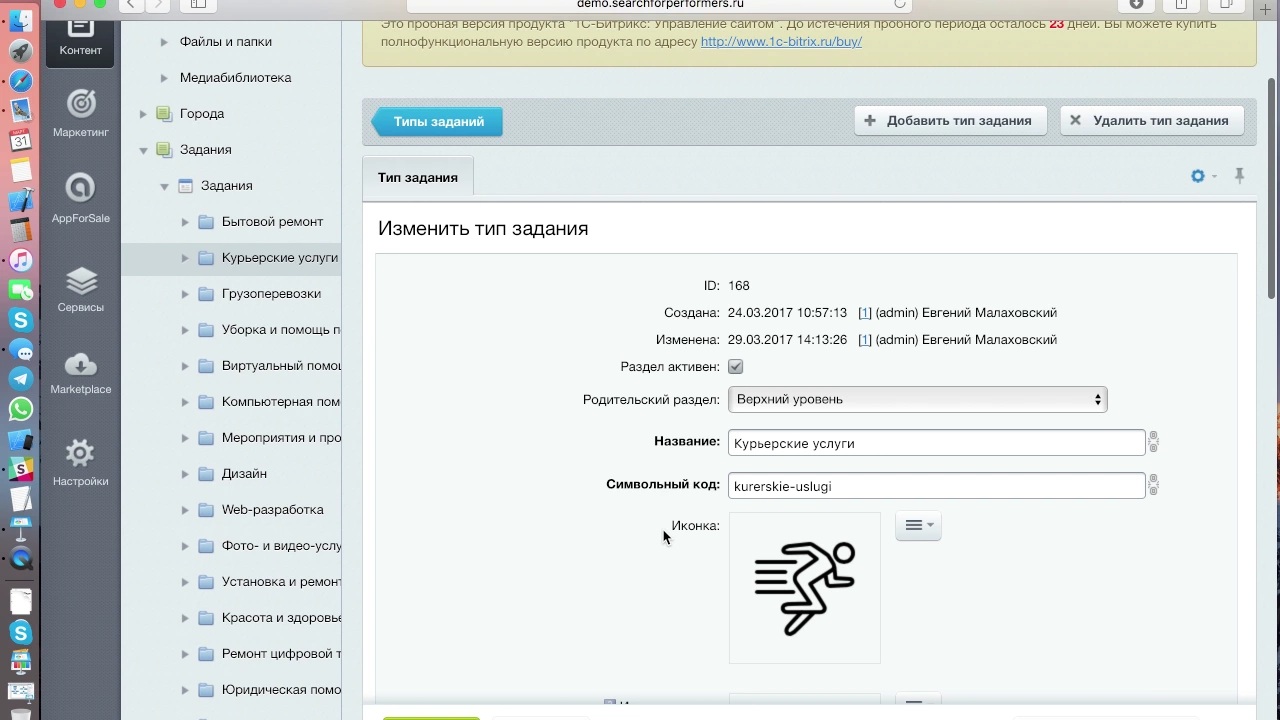Screen dimensions: 1280x720
Task: Click folder icon next to Грузоперевозки
Action: 206,294
